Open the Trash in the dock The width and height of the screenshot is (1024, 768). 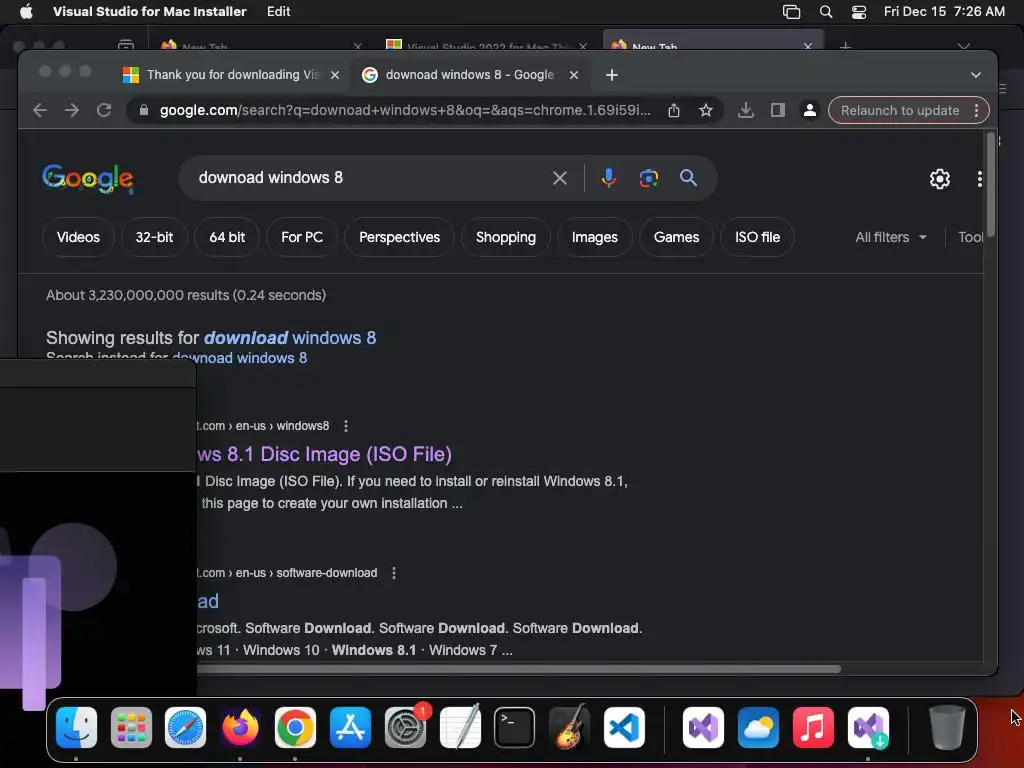click(x=947, y=728)
